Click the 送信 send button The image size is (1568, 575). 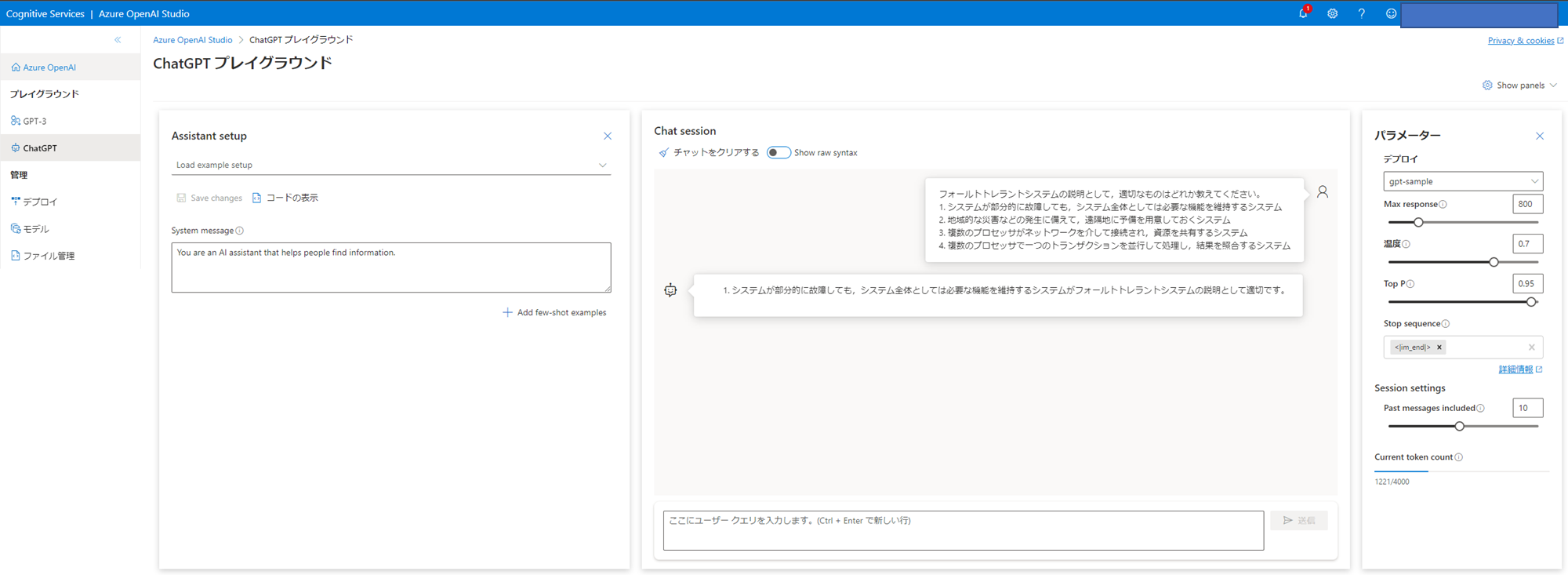(1299, 520)
